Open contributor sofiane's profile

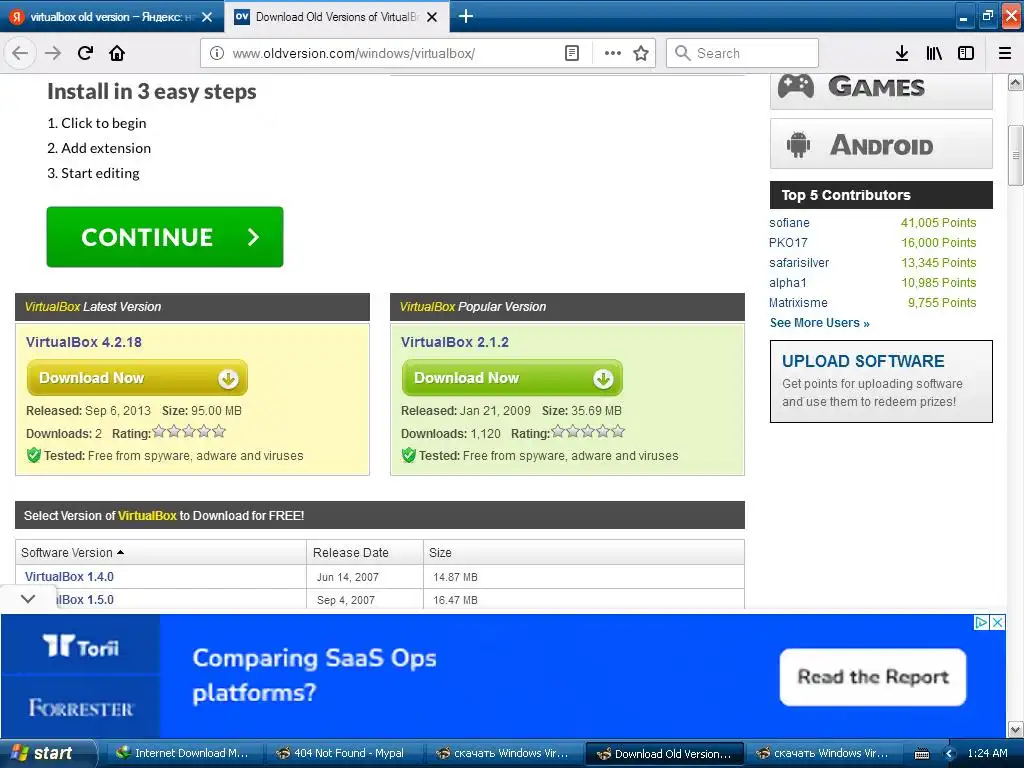789,223
